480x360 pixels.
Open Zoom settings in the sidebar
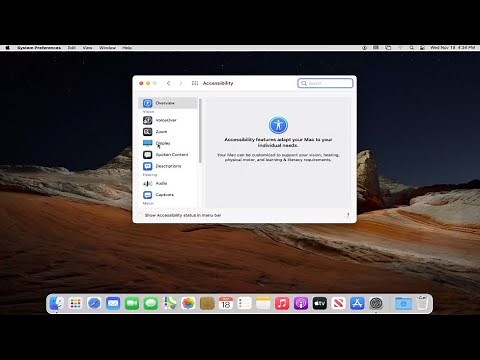tap(168, 132)
